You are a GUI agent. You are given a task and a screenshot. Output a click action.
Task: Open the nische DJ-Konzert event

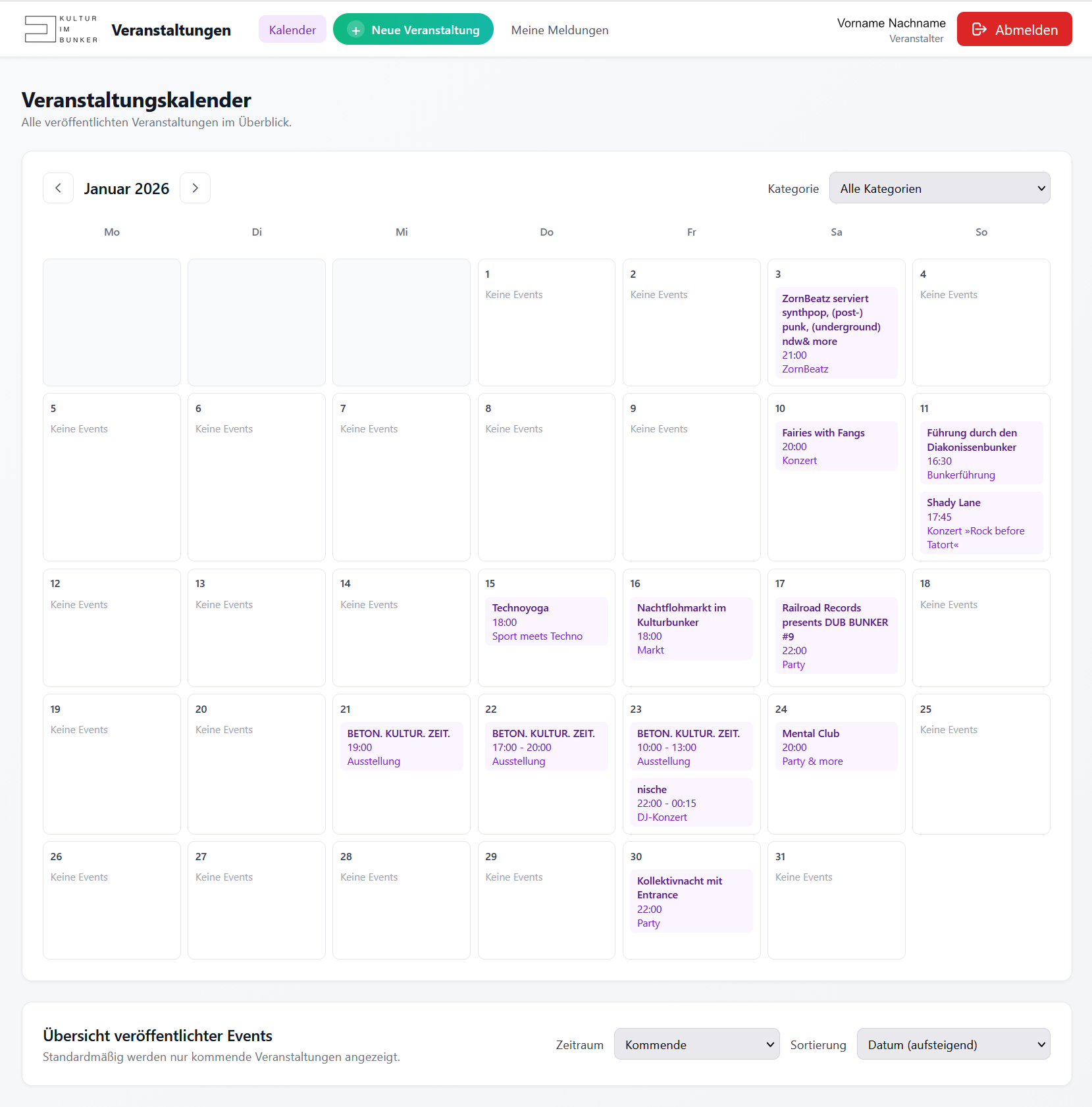[x=691, y=802]
